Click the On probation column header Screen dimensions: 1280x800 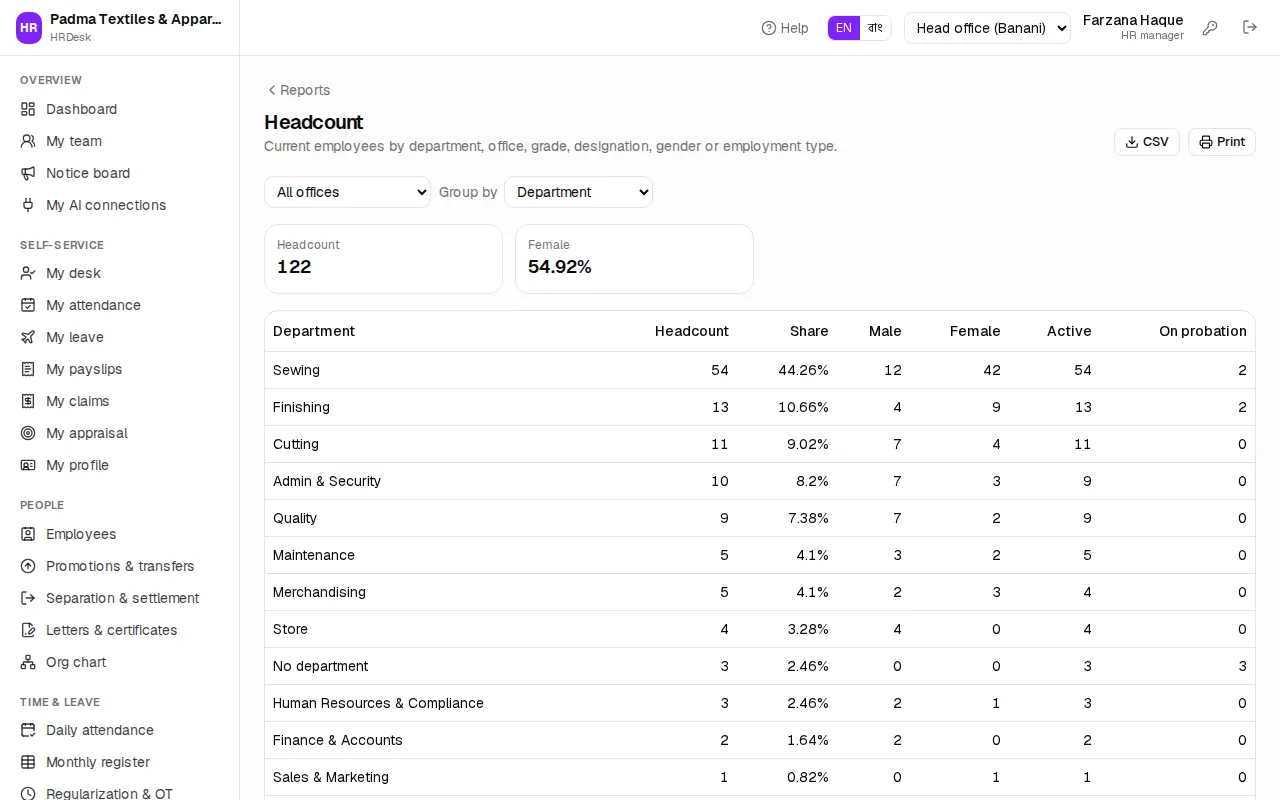point(1203,331)
